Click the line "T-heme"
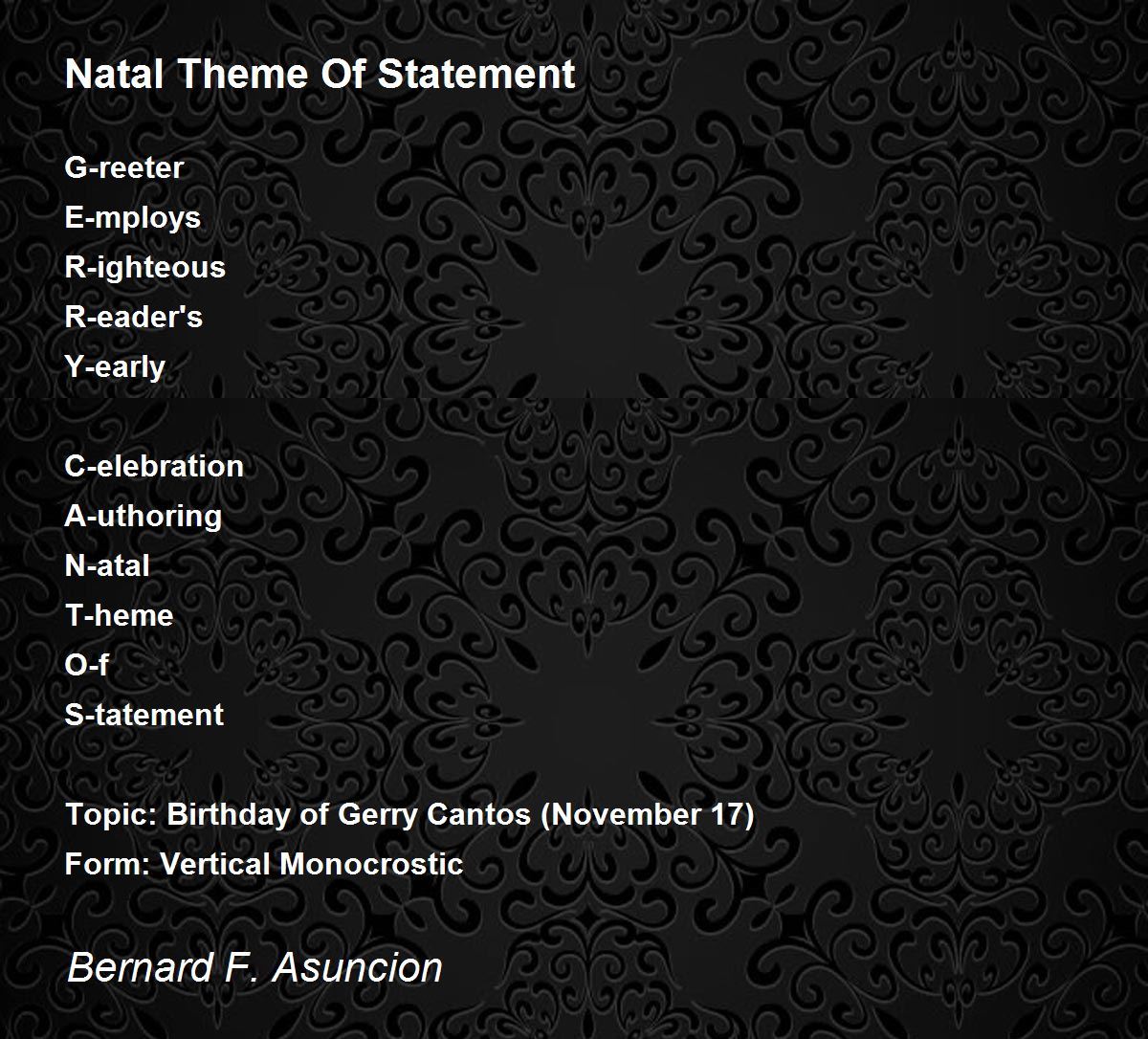Viewport: 1148px width, 1039px height. 119,615
